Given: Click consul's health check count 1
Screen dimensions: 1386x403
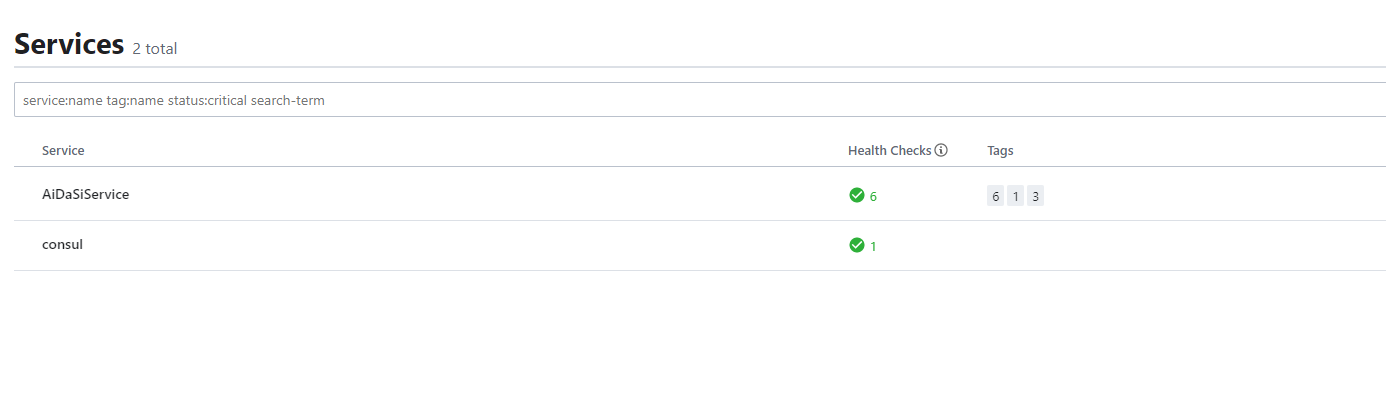Looking at the screenshot, I should tap(873, 246).
